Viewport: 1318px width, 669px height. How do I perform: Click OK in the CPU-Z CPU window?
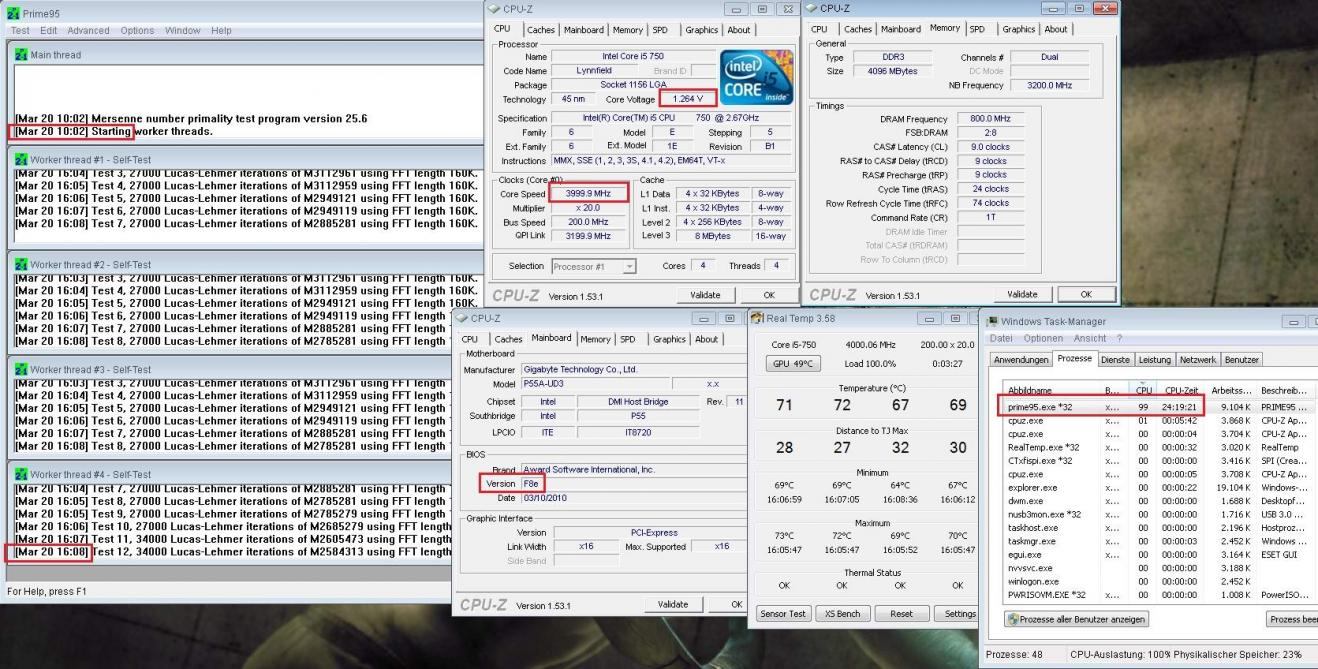(x=768, y=295)
